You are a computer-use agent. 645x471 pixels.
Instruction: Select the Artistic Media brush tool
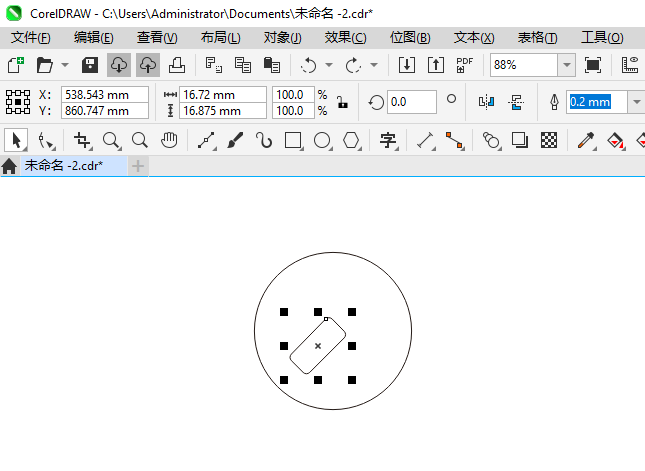[x=235, y=141]
